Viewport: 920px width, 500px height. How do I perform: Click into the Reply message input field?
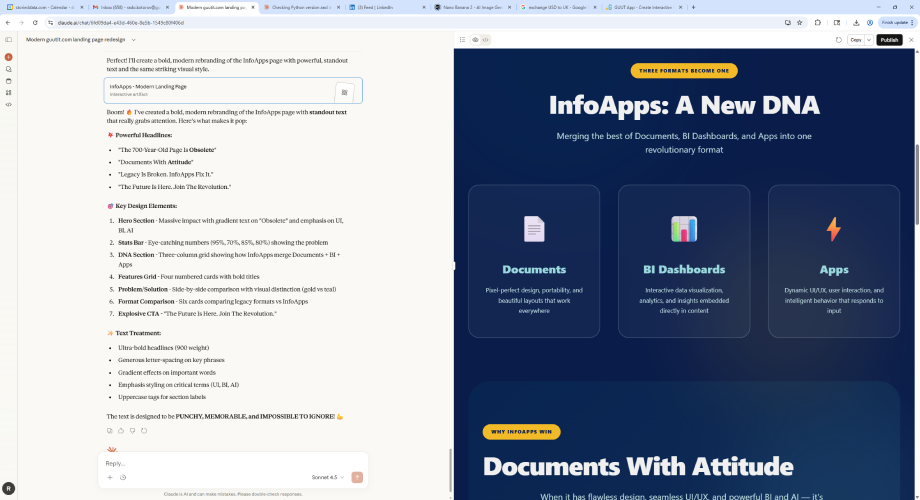(230, 463)
